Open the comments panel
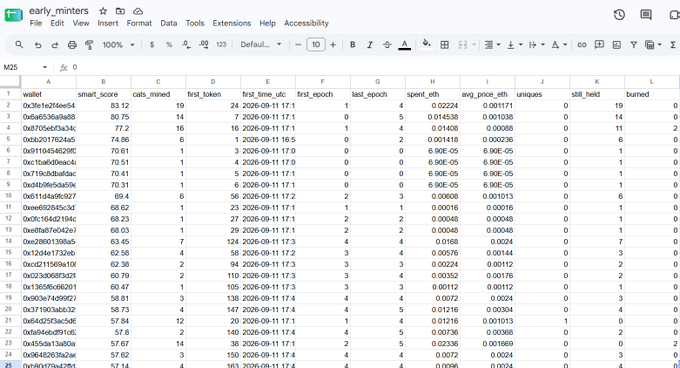The image size is (680, 368). 646,15
